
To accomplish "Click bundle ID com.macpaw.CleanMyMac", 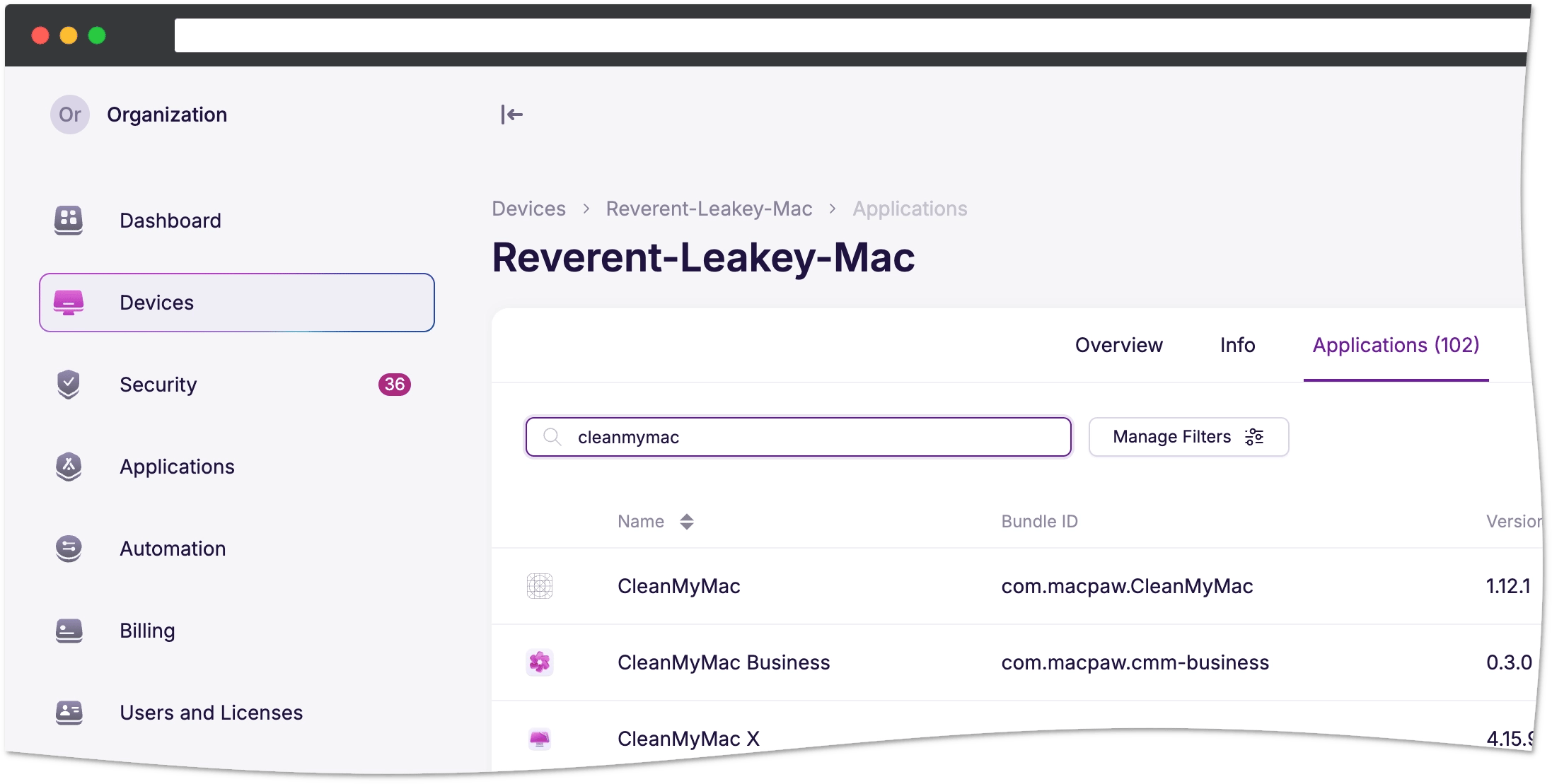I will [1127, 586].
